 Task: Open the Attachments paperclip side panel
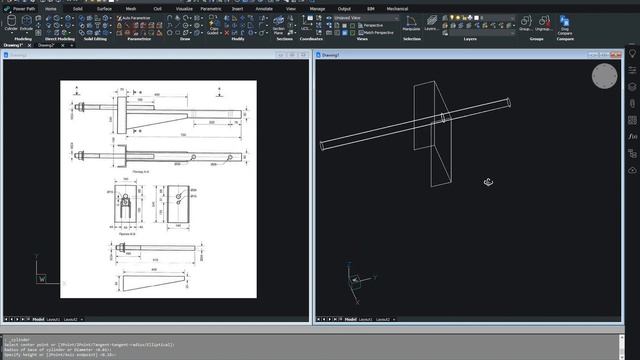click(632, 103)
